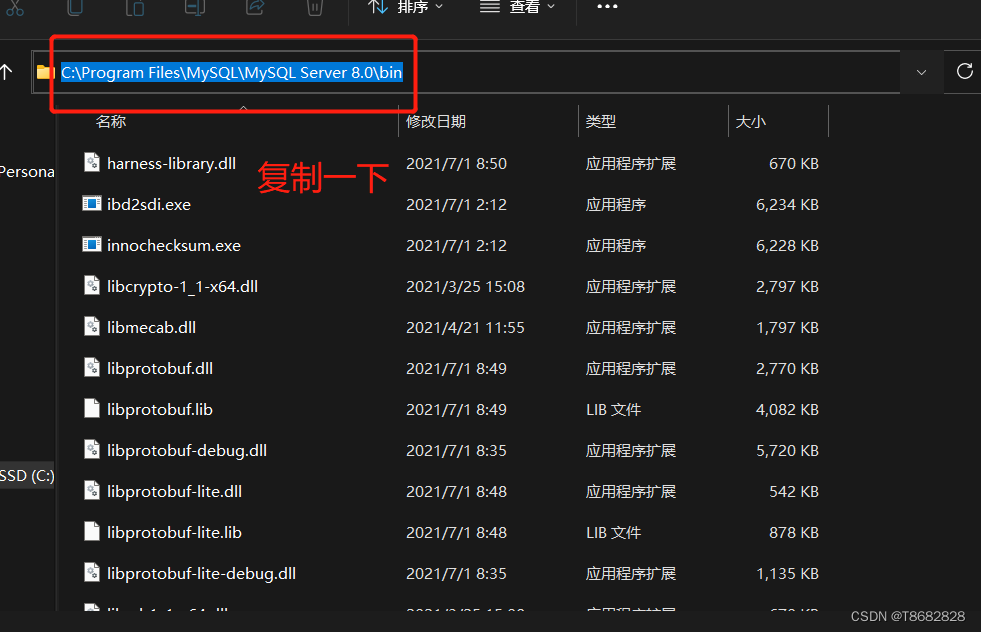Image resolution: width=981 pixels, height=632 pixels.
Task: Click the 5,720 KB size cell
Action: click(x=787, y=451)
